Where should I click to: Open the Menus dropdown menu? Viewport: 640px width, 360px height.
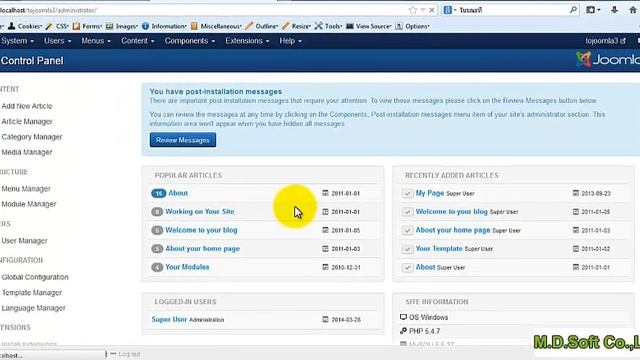(96, 41)
